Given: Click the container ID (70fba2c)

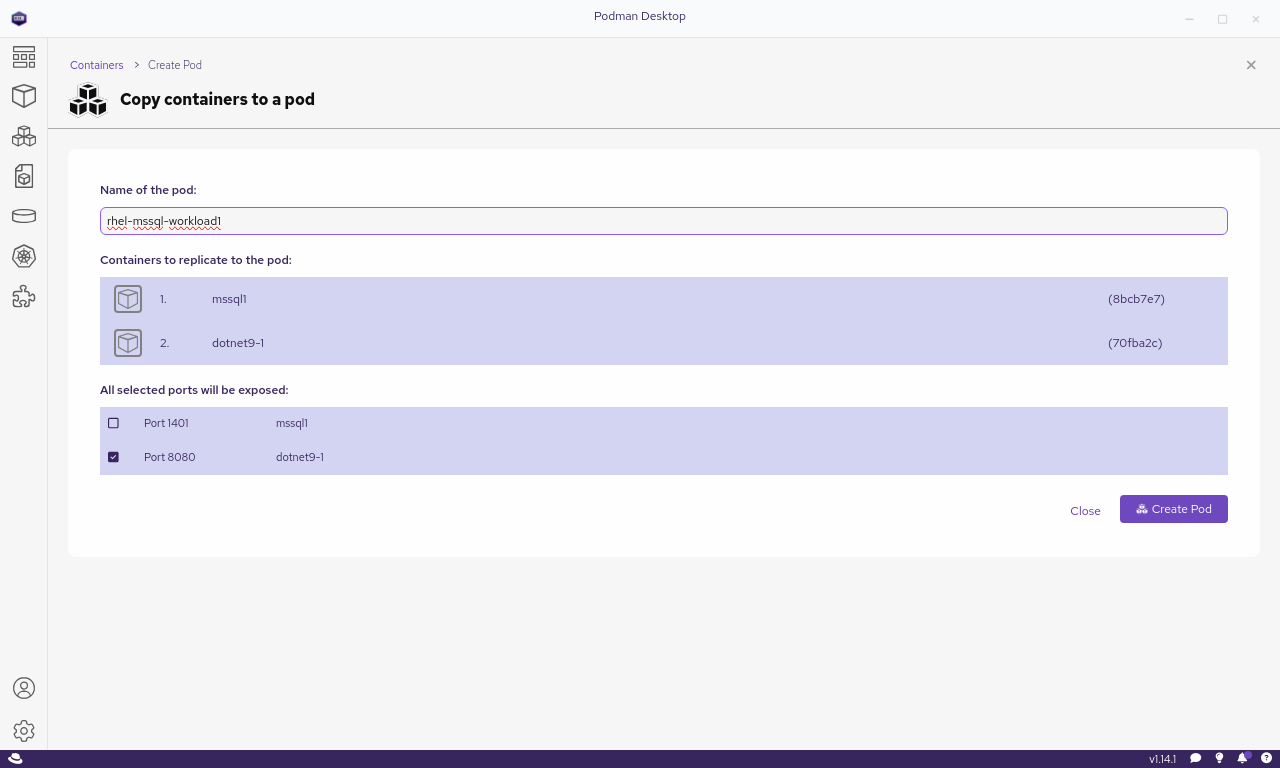Looking at the screenshot, I should (x=1135, y=343).
